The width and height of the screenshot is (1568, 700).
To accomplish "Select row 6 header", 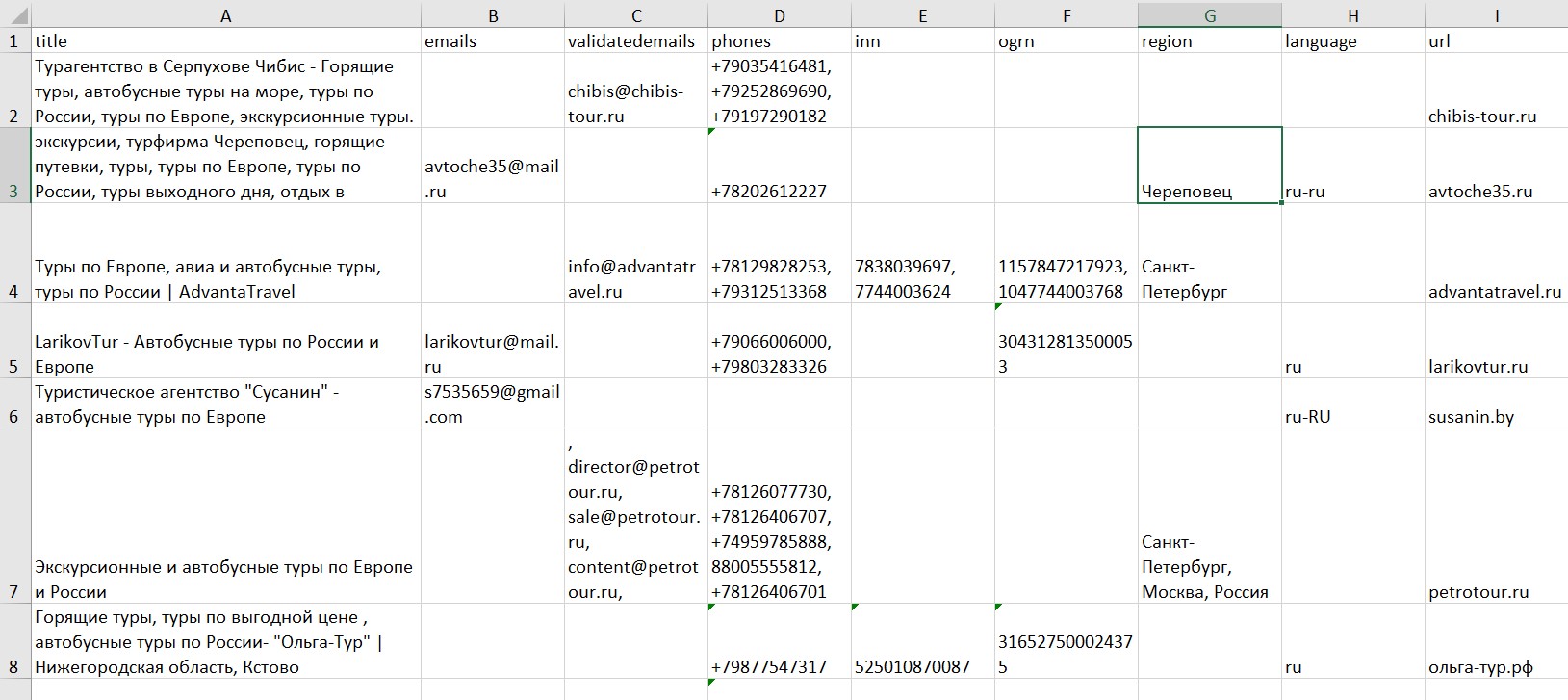I will (x=15, y=403).
